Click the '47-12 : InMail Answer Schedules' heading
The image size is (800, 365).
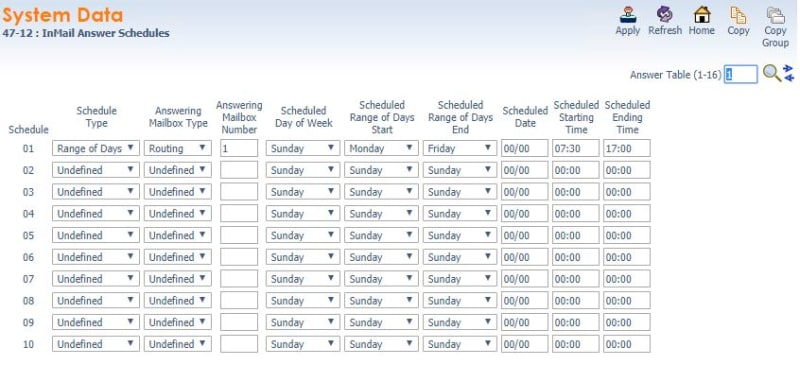86,34
